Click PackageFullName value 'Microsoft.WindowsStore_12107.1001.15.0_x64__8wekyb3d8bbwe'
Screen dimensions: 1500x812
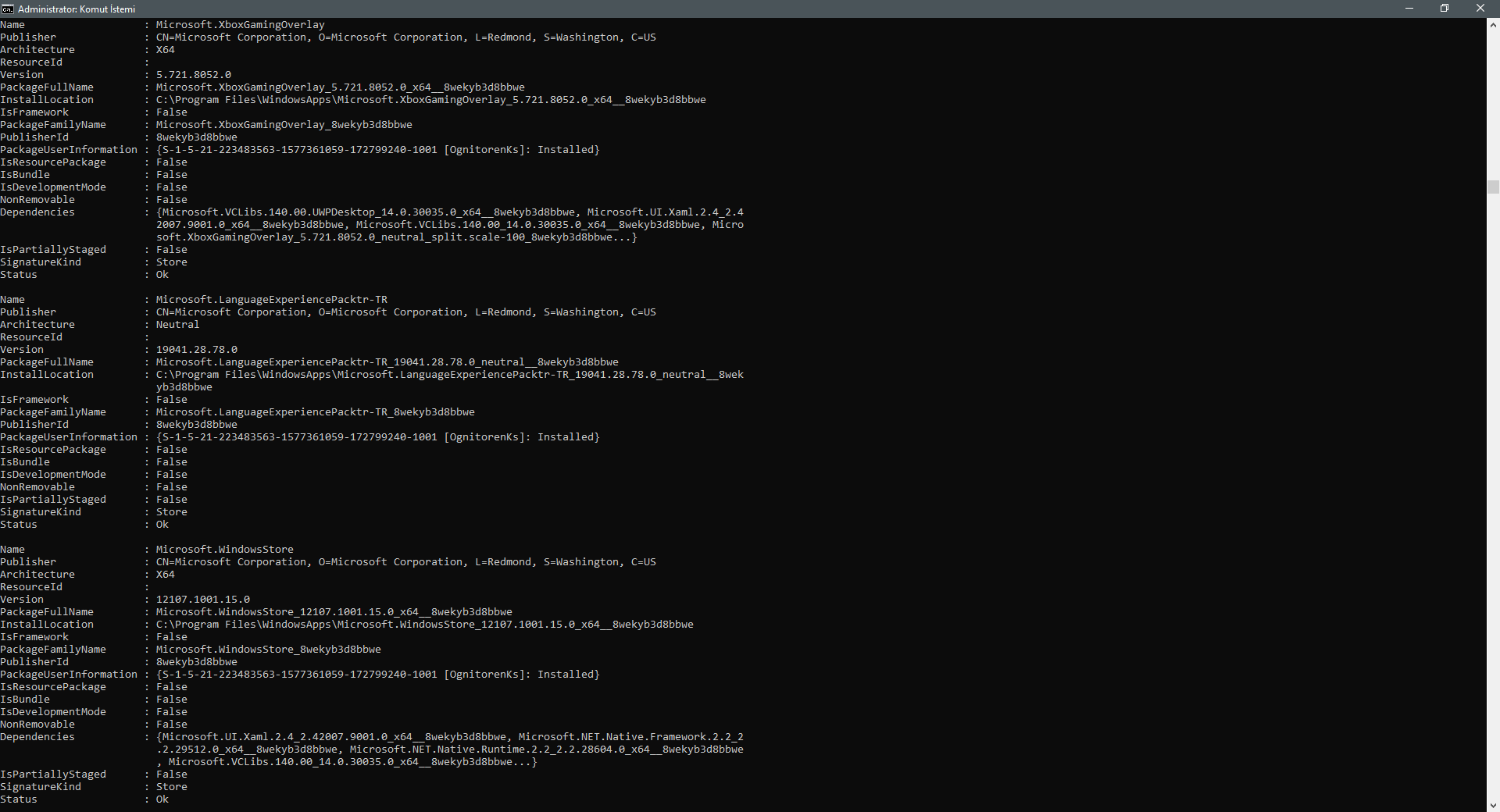[334, 612]
